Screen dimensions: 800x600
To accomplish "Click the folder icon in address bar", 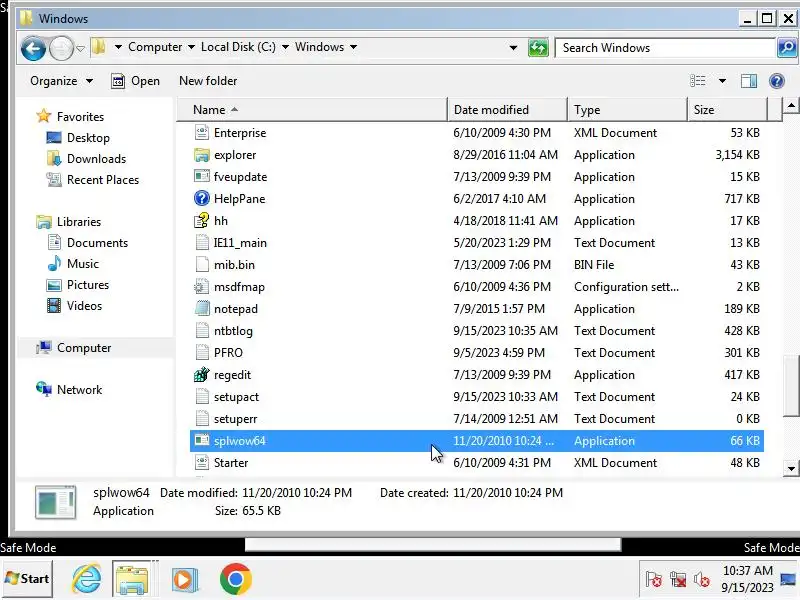I will [x=98, y=47].
